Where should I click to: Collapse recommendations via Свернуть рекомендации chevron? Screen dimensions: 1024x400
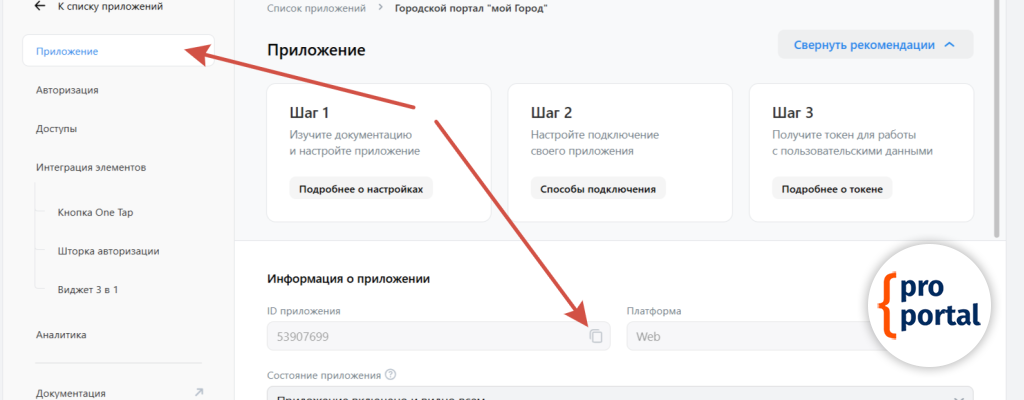tap(949, 45)
